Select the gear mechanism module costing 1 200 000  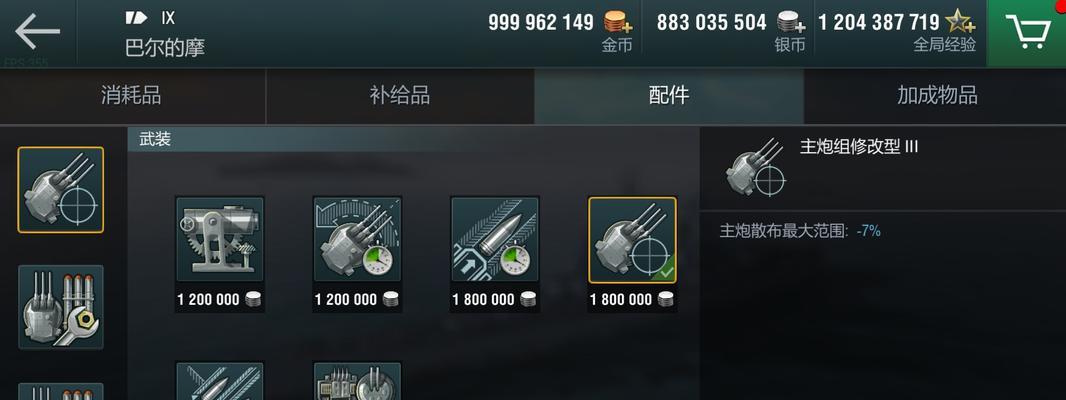(x=220, y=239)
